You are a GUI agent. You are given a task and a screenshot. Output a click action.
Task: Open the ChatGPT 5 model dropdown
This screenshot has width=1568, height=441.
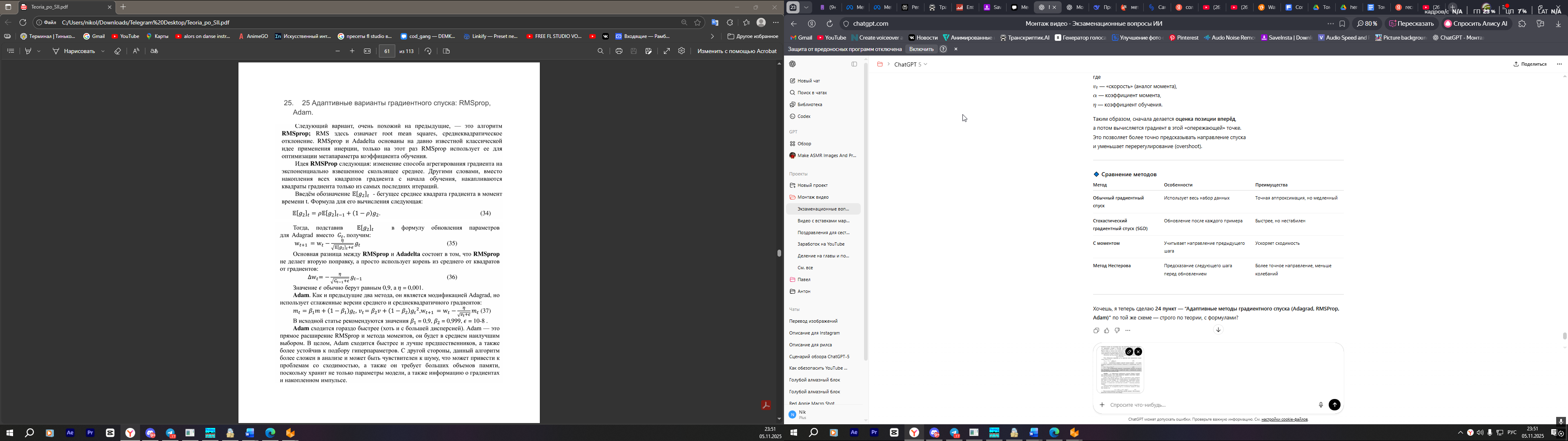[911, 64]
